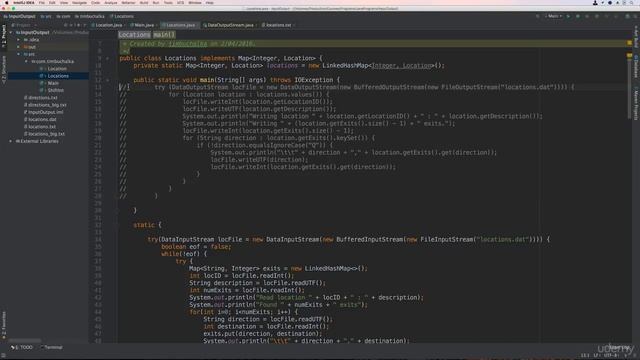Switch to the Location.java editor tab

107,25
